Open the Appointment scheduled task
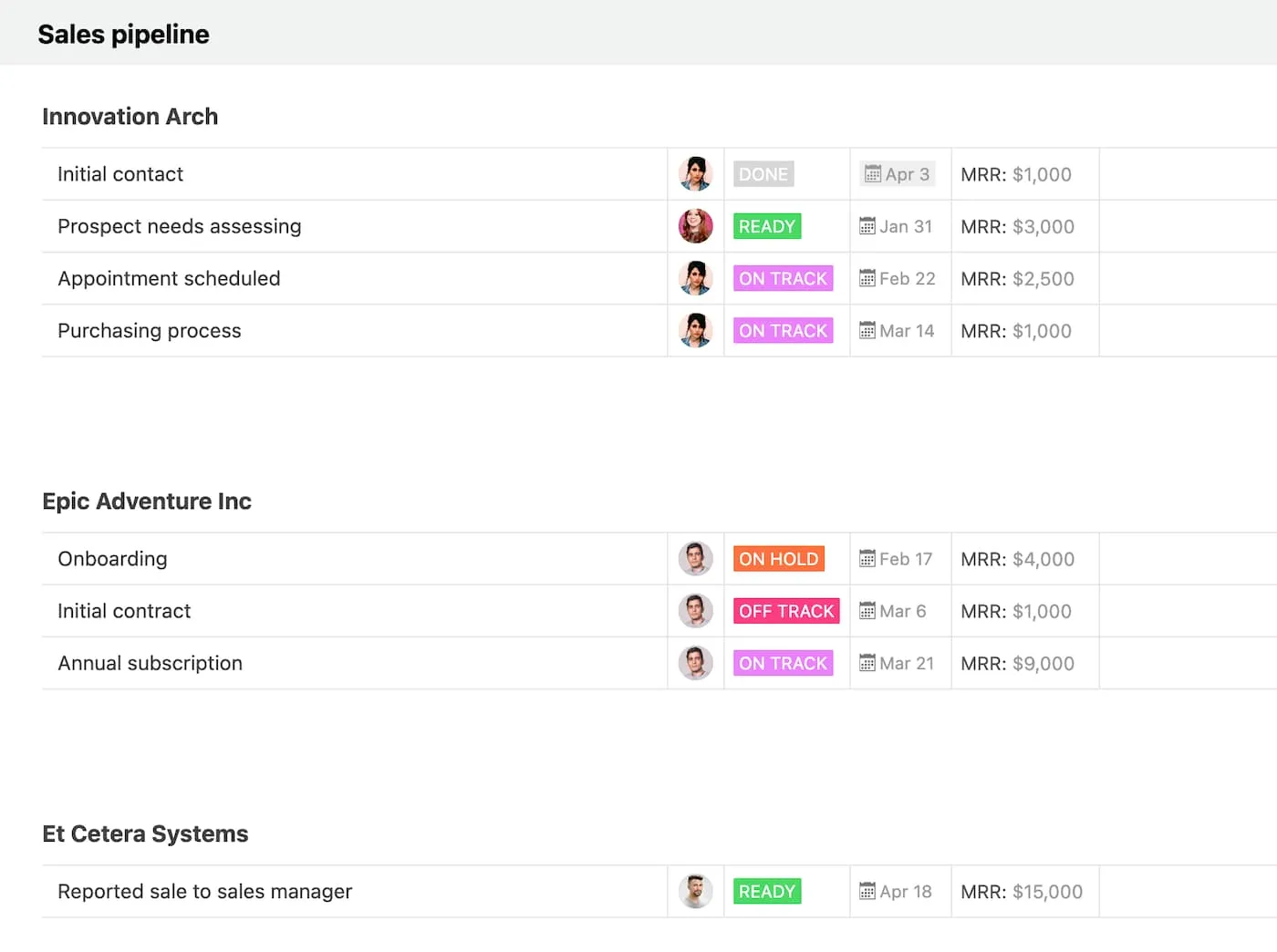 (169, 279)
